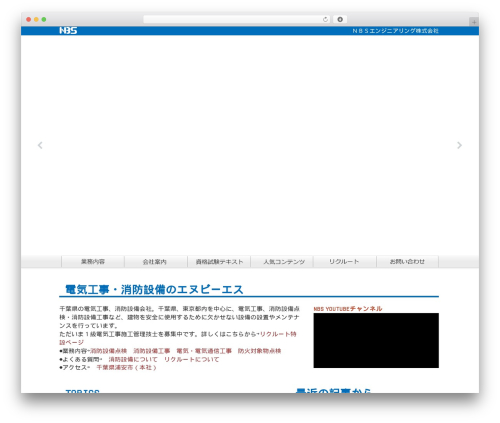Image resolution: width=500 pixels, height=423 pixels.
Task: Open the 消防設備工事 link
Action: click(x=152, y=351)
